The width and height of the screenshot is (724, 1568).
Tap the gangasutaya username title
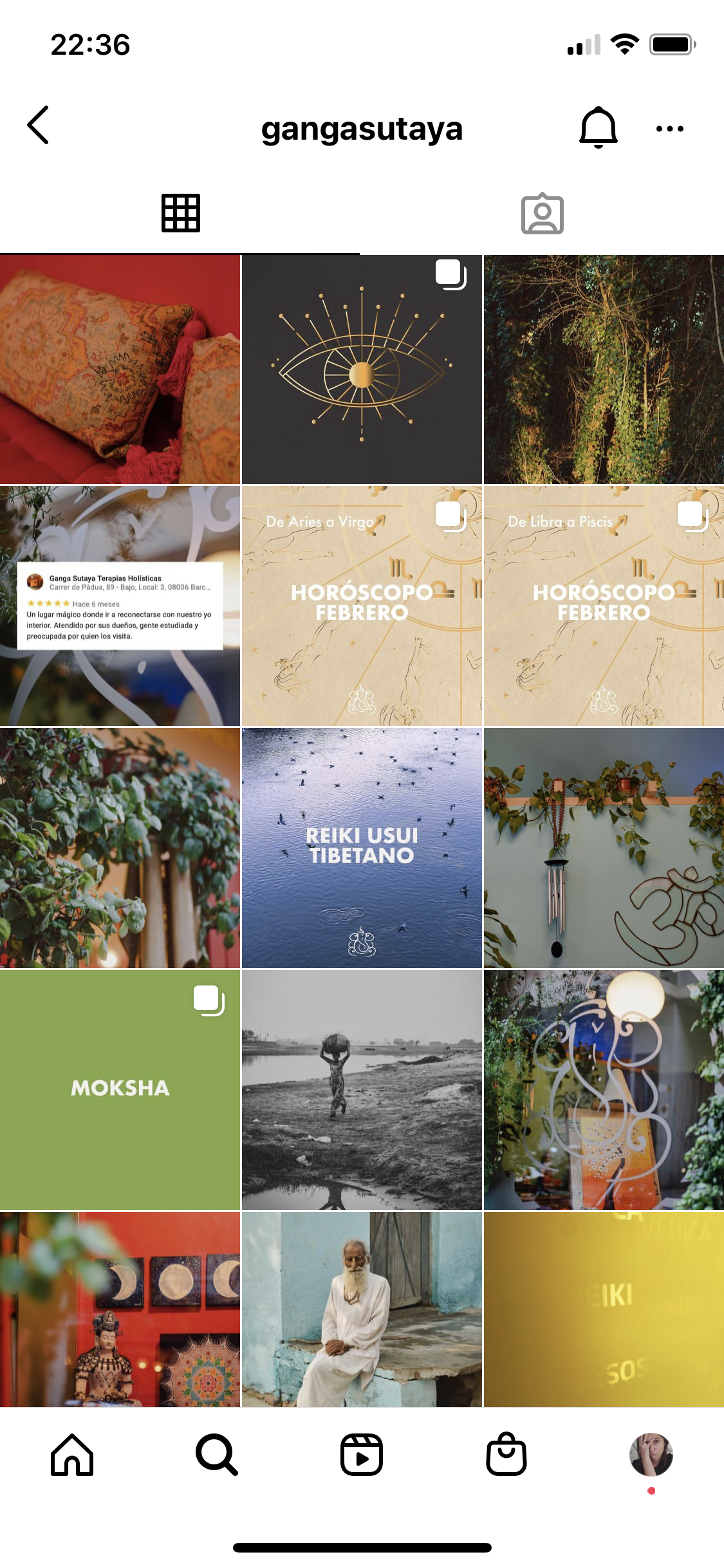pos(362,129)
